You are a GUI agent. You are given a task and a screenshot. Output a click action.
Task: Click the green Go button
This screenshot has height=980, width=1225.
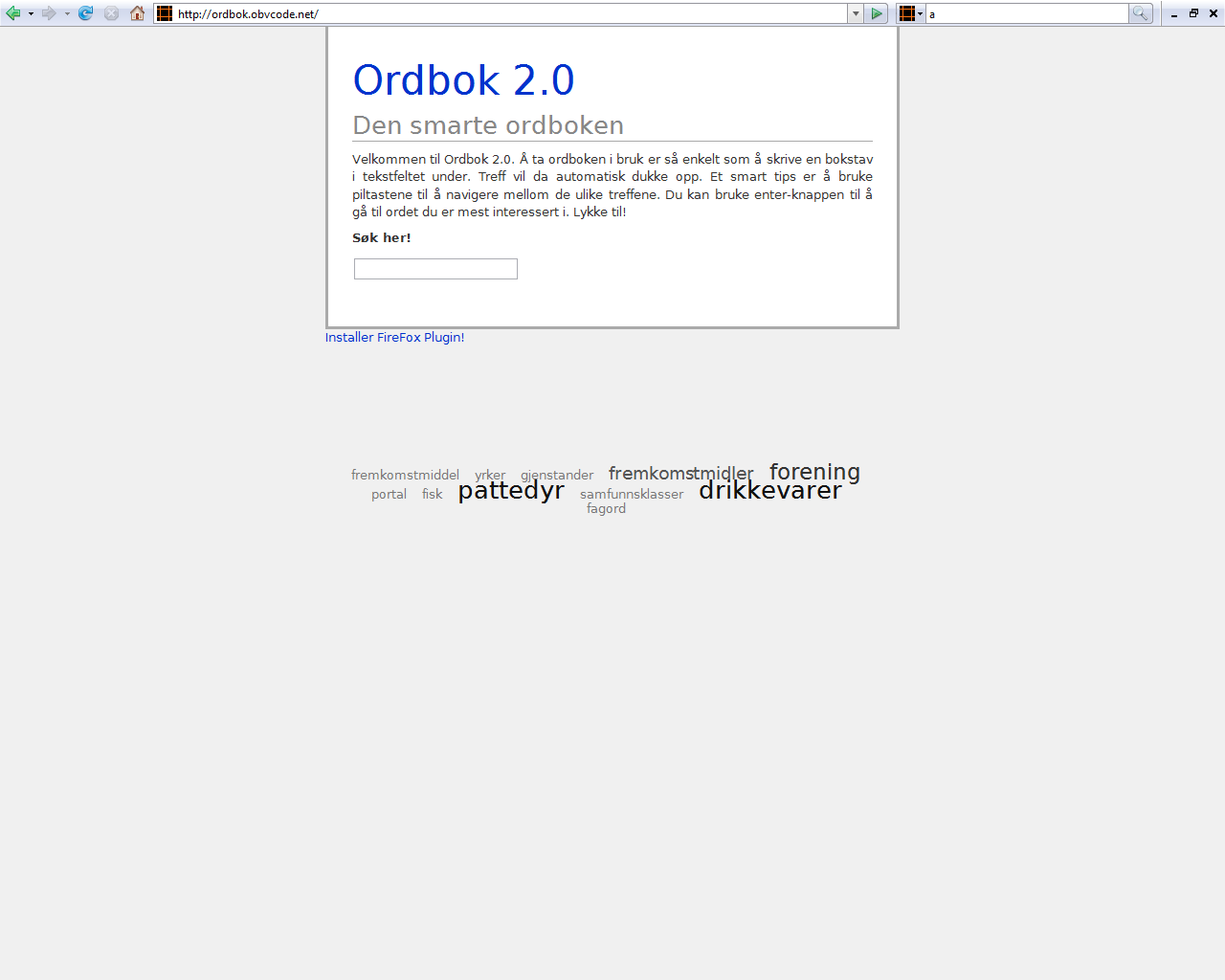pyautogui.click(x=877, y=13)
